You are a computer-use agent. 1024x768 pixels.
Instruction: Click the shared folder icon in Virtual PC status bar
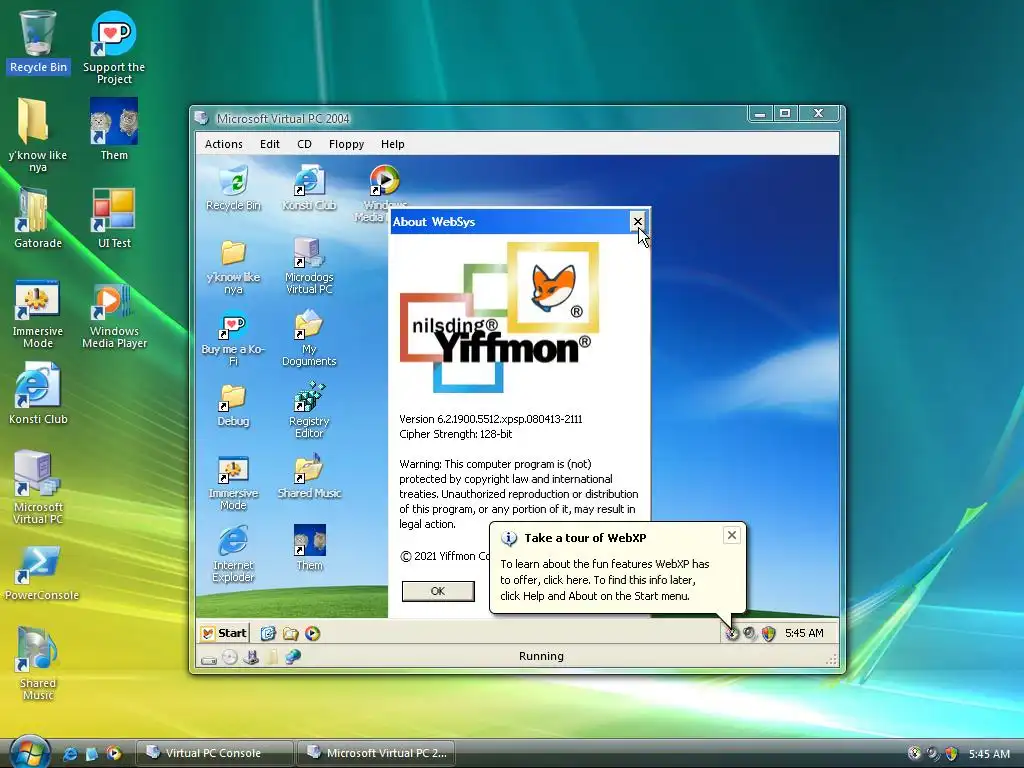tap(272, 656)
